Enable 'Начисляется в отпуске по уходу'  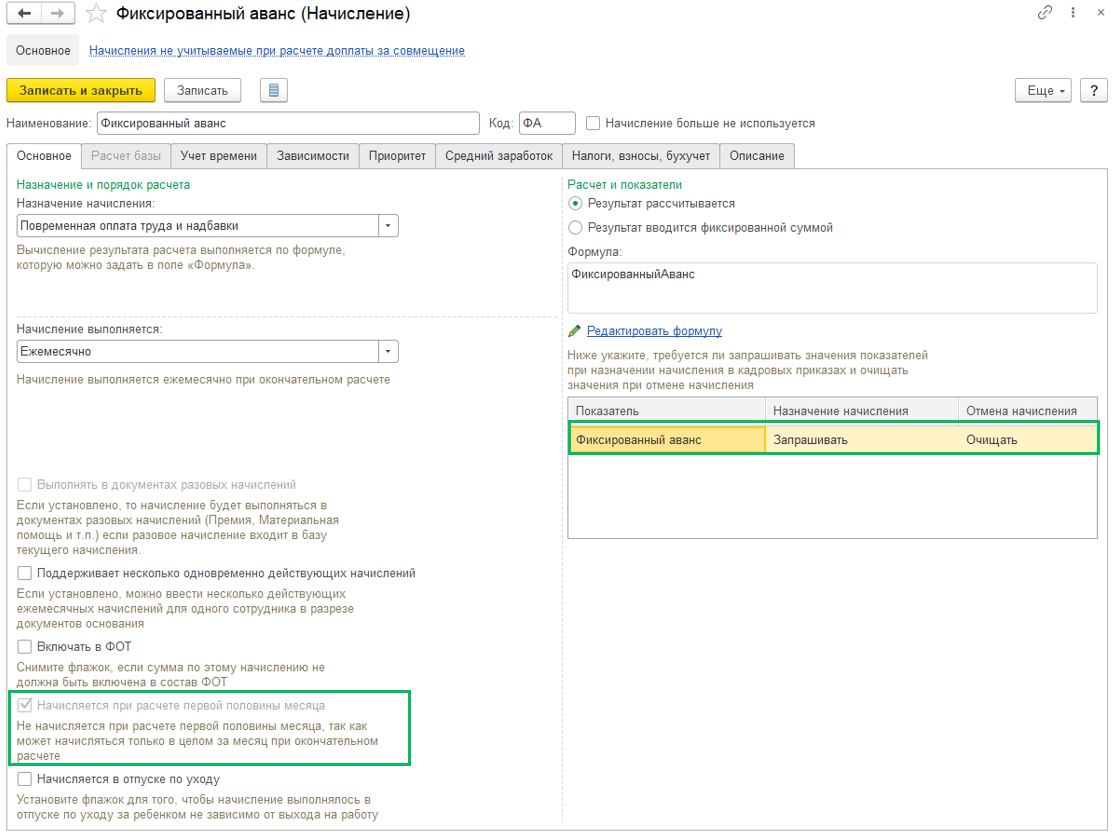pos(24,778)
